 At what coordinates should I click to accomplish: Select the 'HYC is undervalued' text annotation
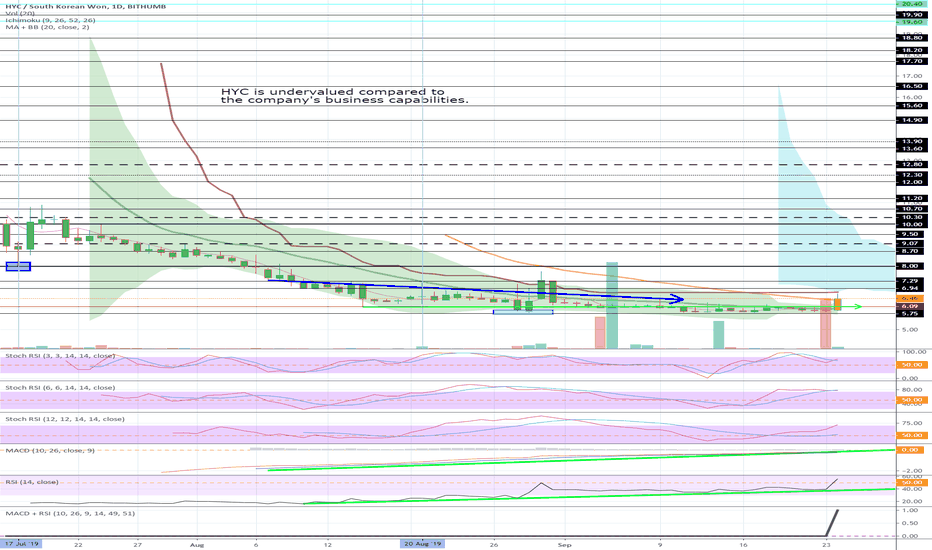345,96
